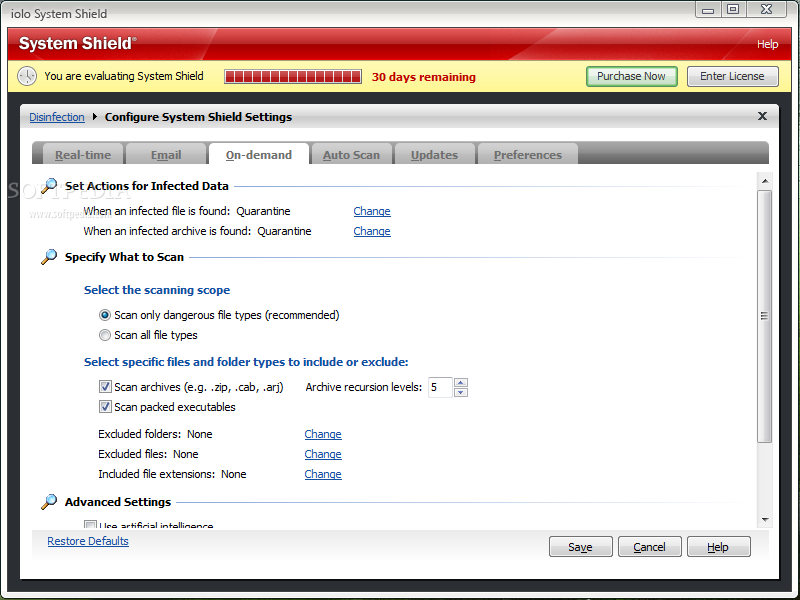The width and height of the screenshot is (800, 600).
Task: Click Restore Defaults link
Action: (x=88, y=541)
